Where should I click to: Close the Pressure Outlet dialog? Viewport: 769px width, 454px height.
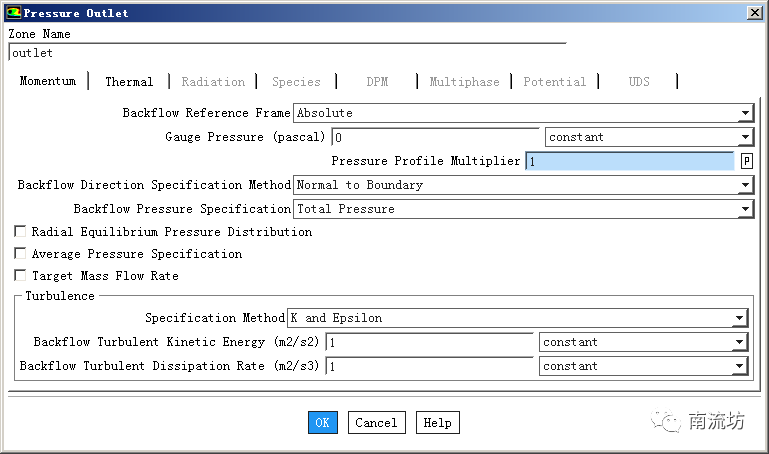pyautogui.click(x=754, y=13)
